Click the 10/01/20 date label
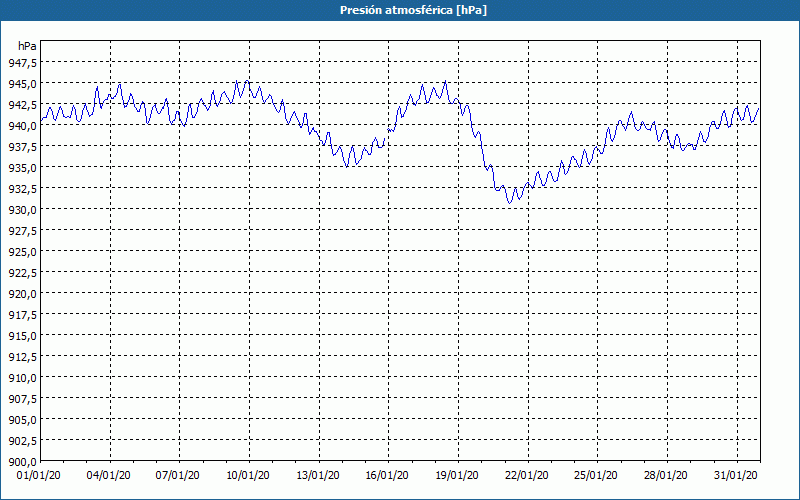Viewport: 800px width, 500px height. click(247, 476)
